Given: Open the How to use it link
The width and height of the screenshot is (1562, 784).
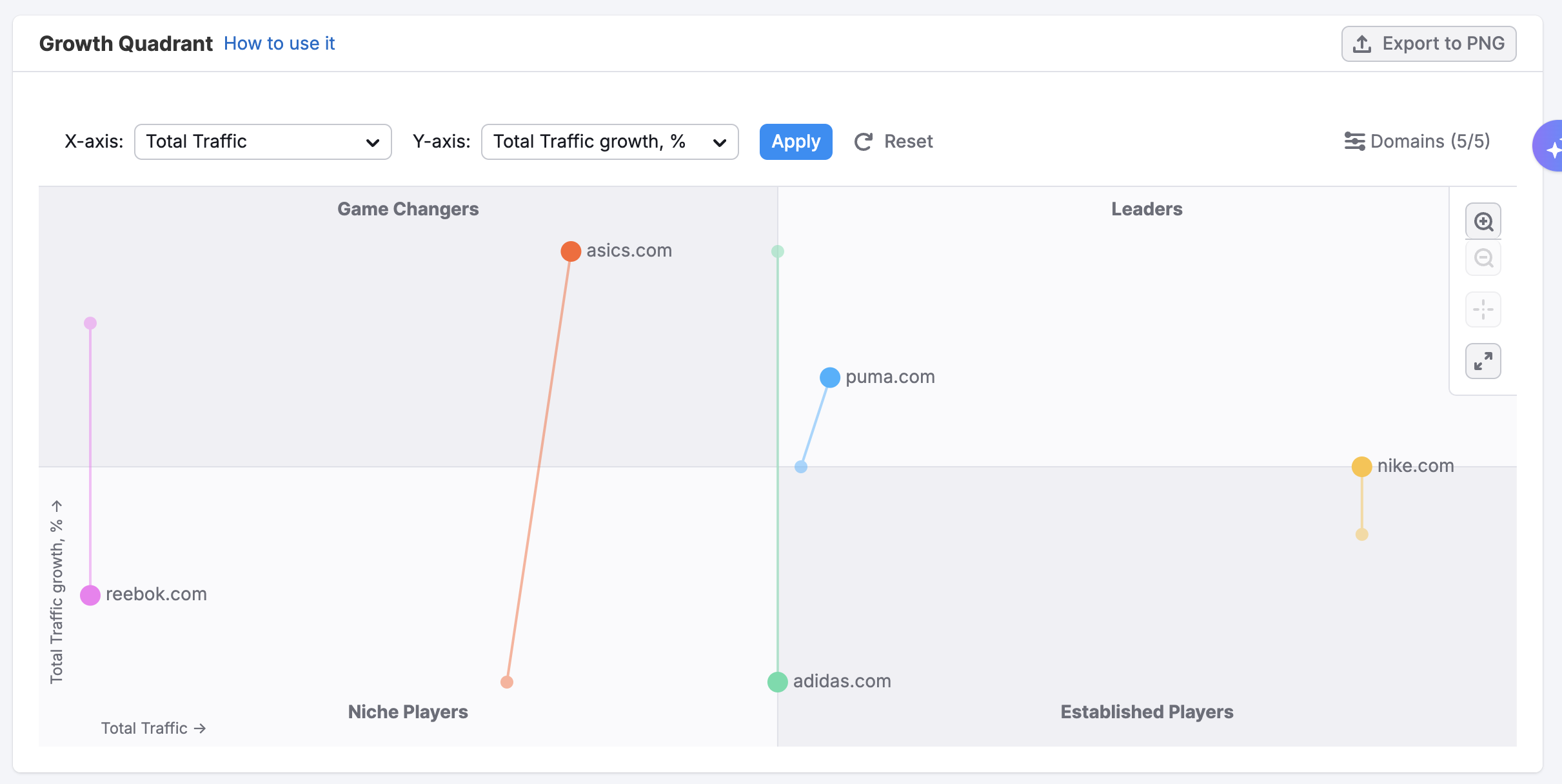Looking at the screenshot, I should (x=279, y=43).
